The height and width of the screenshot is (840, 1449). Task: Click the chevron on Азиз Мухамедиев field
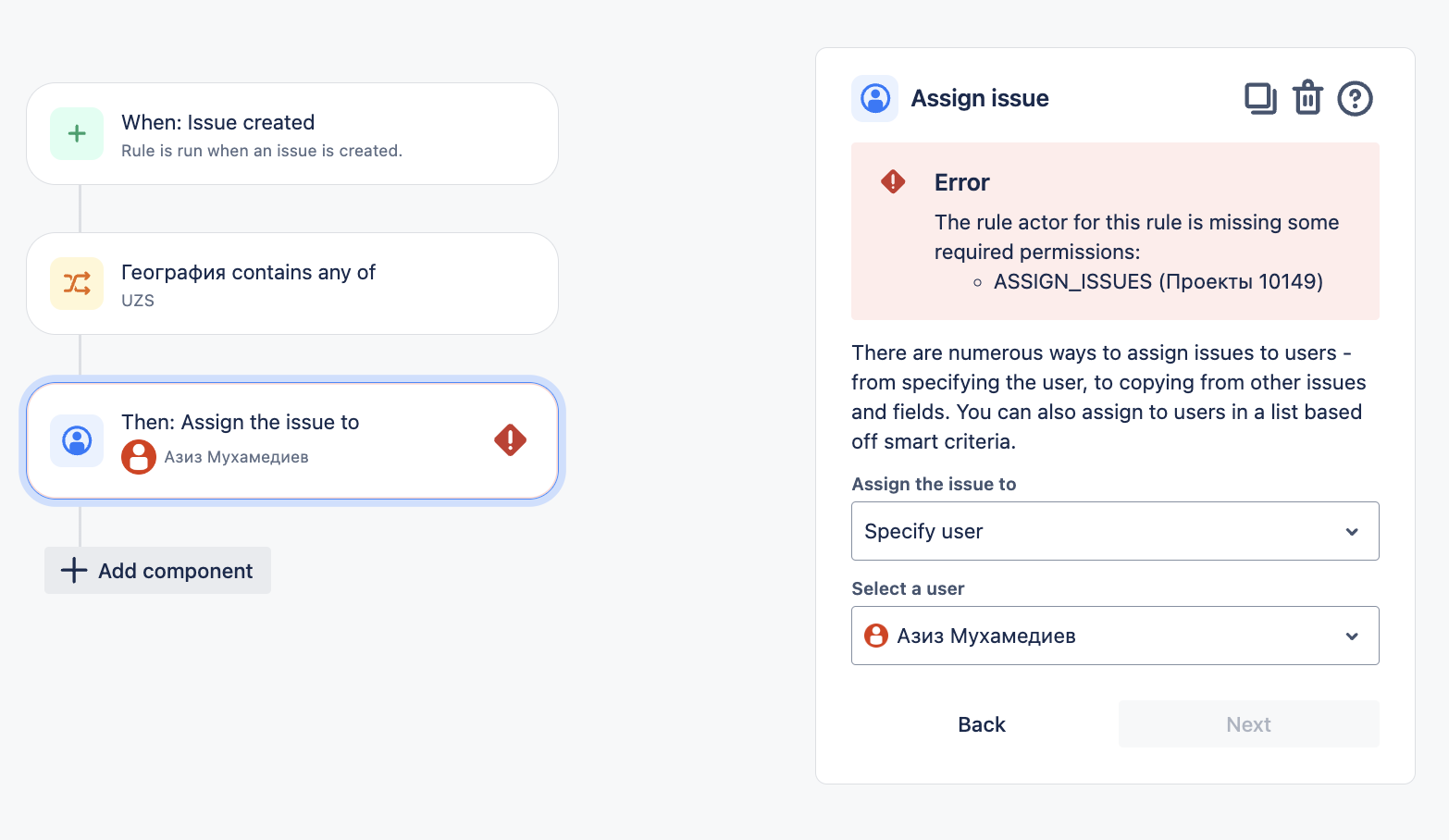[x=1352, y=636]
